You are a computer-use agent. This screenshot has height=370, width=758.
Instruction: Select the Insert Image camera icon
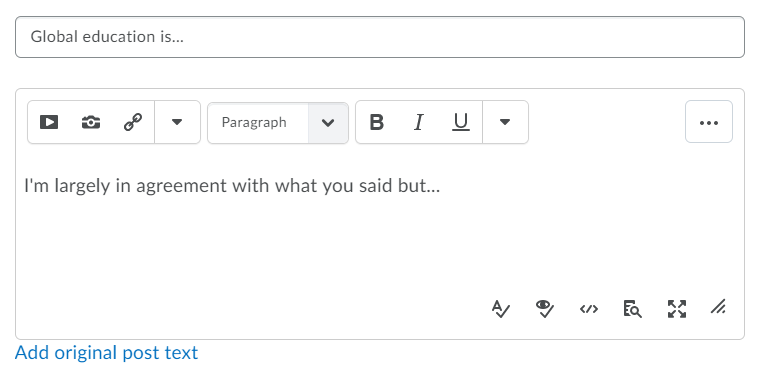[91, 122]
